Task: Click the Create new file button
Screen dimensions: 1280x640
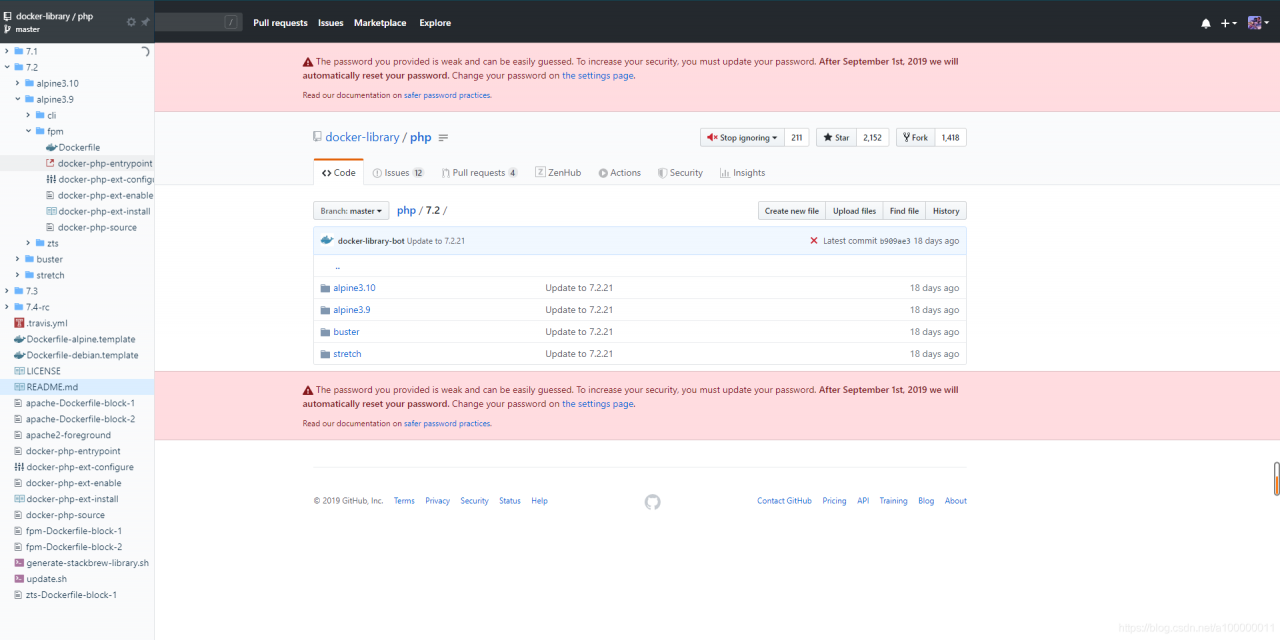Action: pos(792,211)
